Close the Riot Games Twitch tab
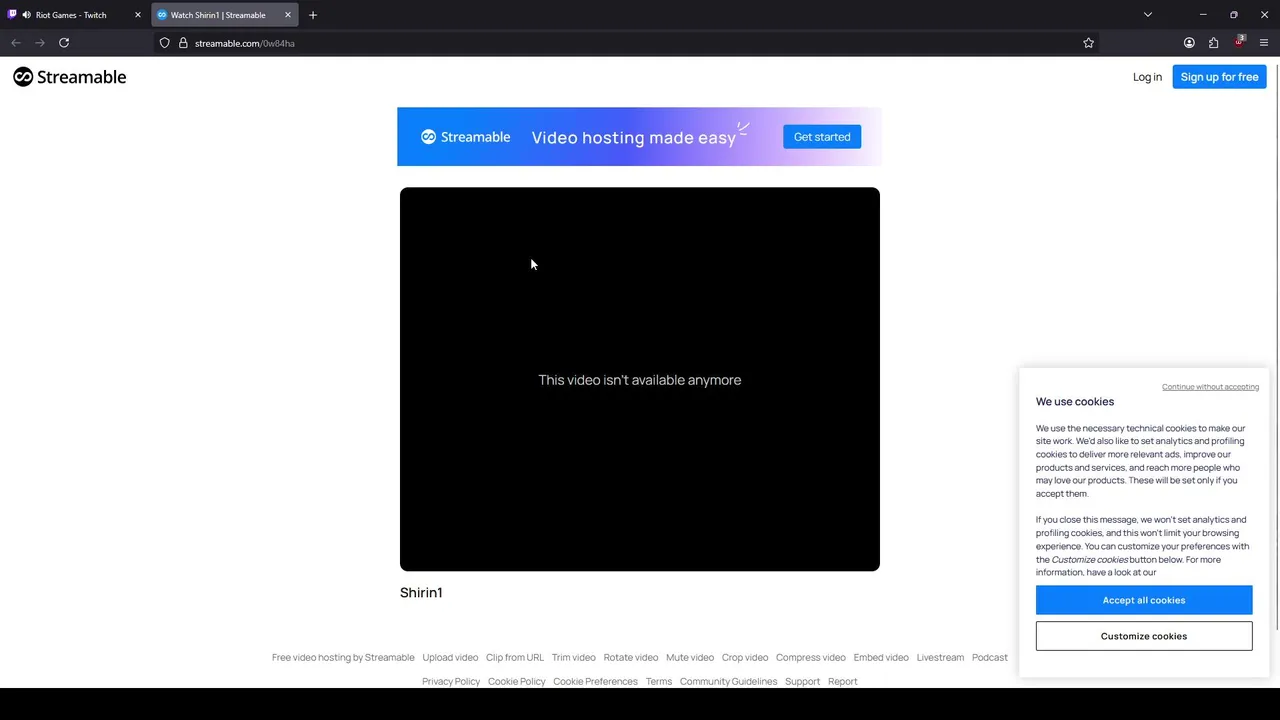Screen dimensions: 1280x720 pyautogui.click(x=138, y=15)
